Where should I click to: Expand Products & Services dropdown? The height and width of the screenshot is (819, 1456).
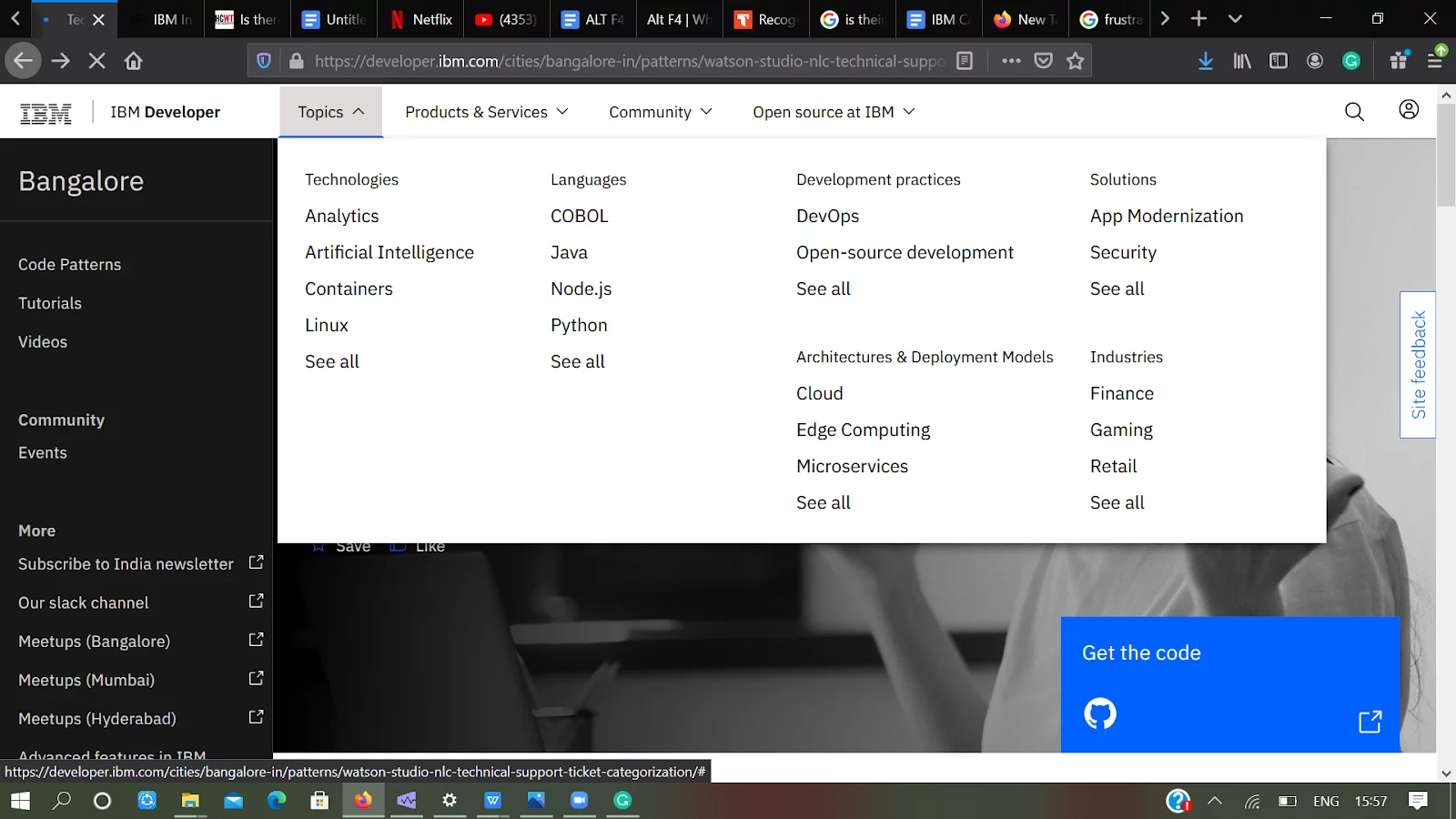coord(487,112)
